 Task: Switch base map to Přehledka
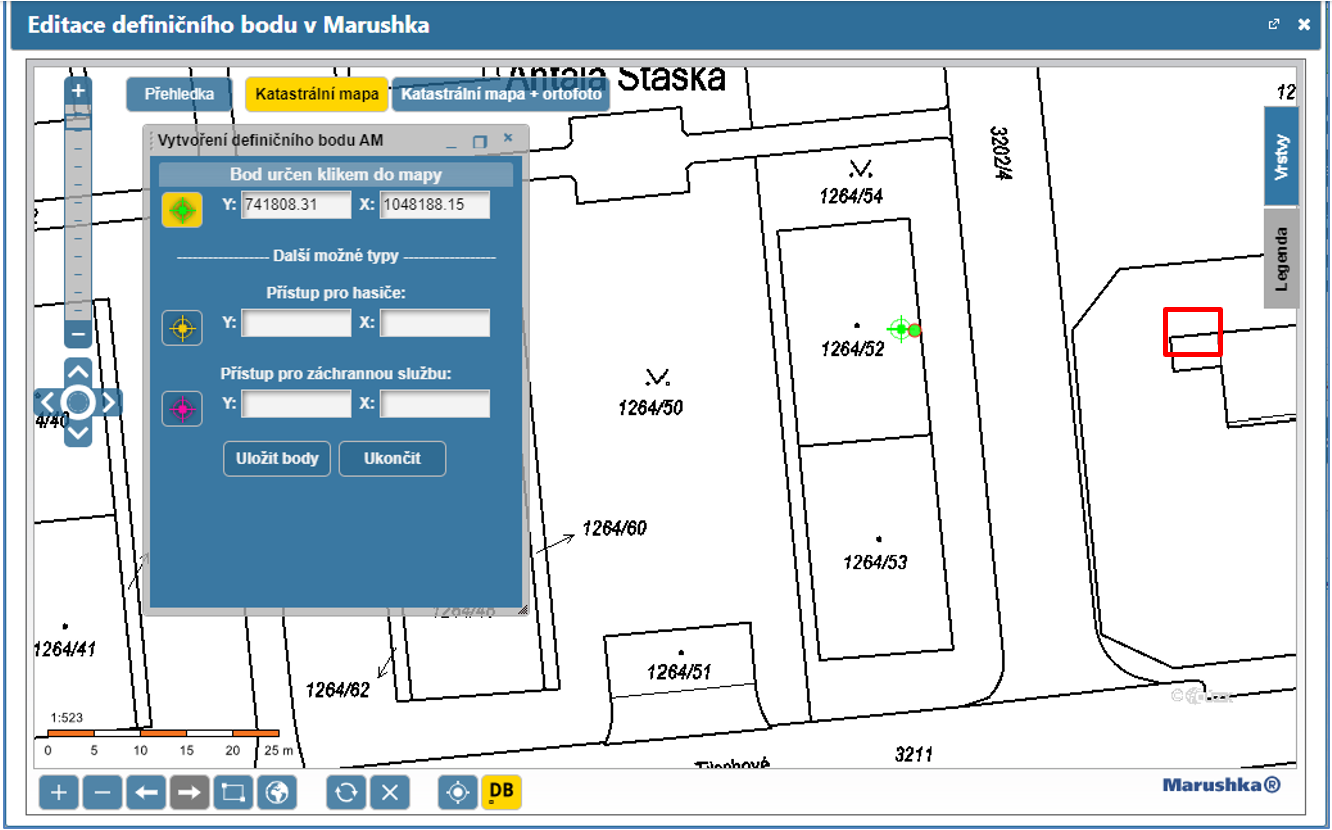coord(179,95)
